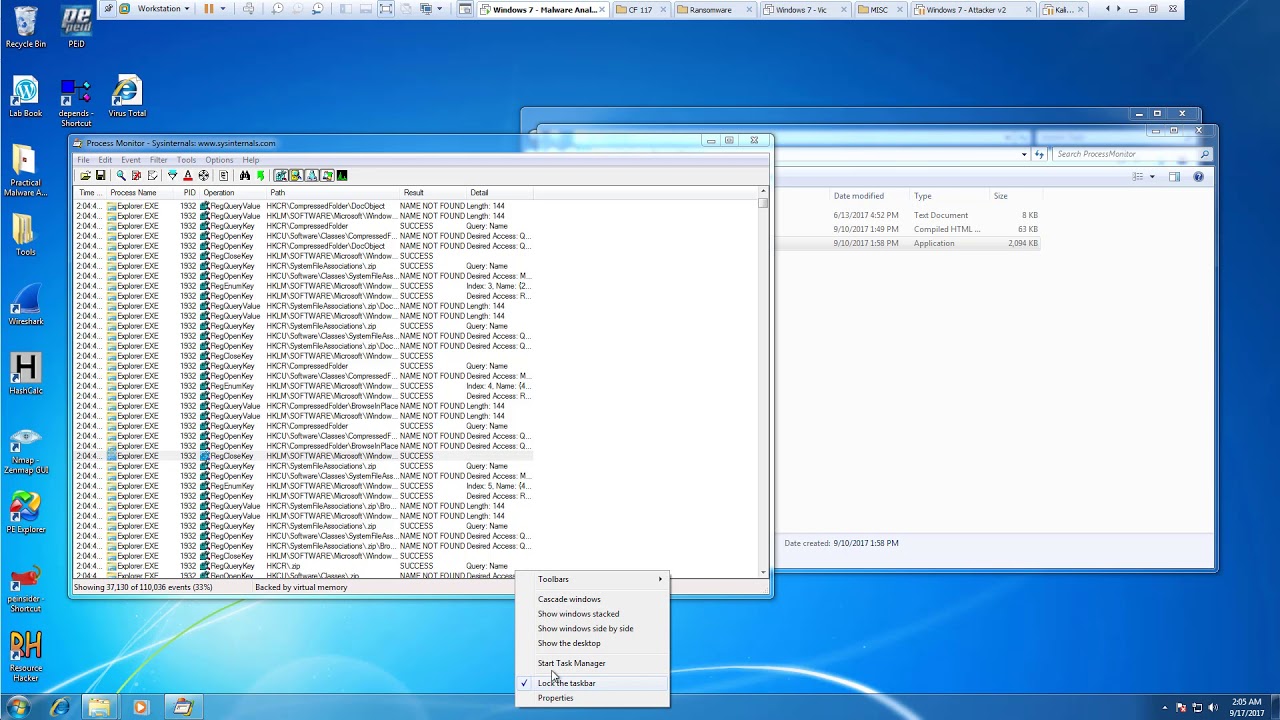Open the Virus Total desktop shortcut
Viewport: 1280px width, 720px height.
tap(127, 96)
